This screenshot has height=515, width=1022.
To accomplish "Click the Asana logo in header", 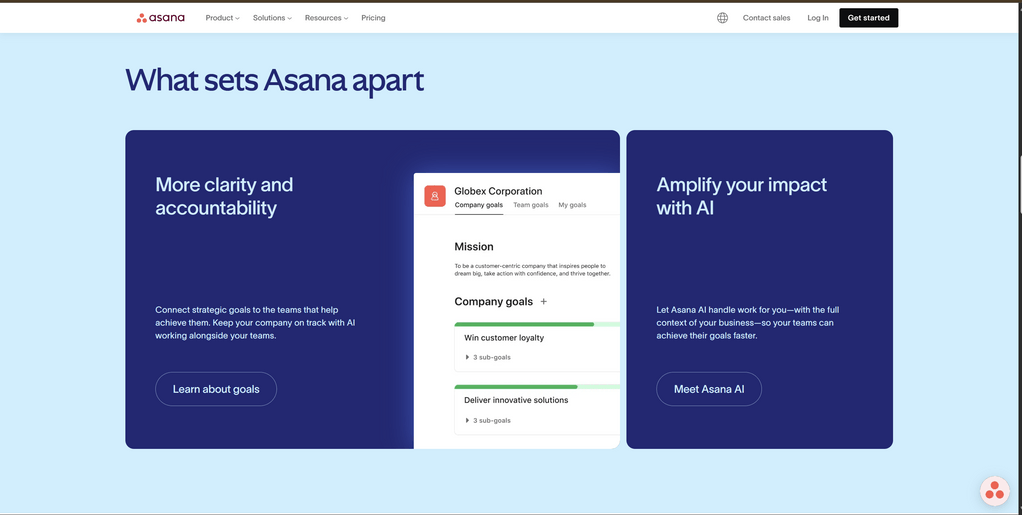I will 161,18.
